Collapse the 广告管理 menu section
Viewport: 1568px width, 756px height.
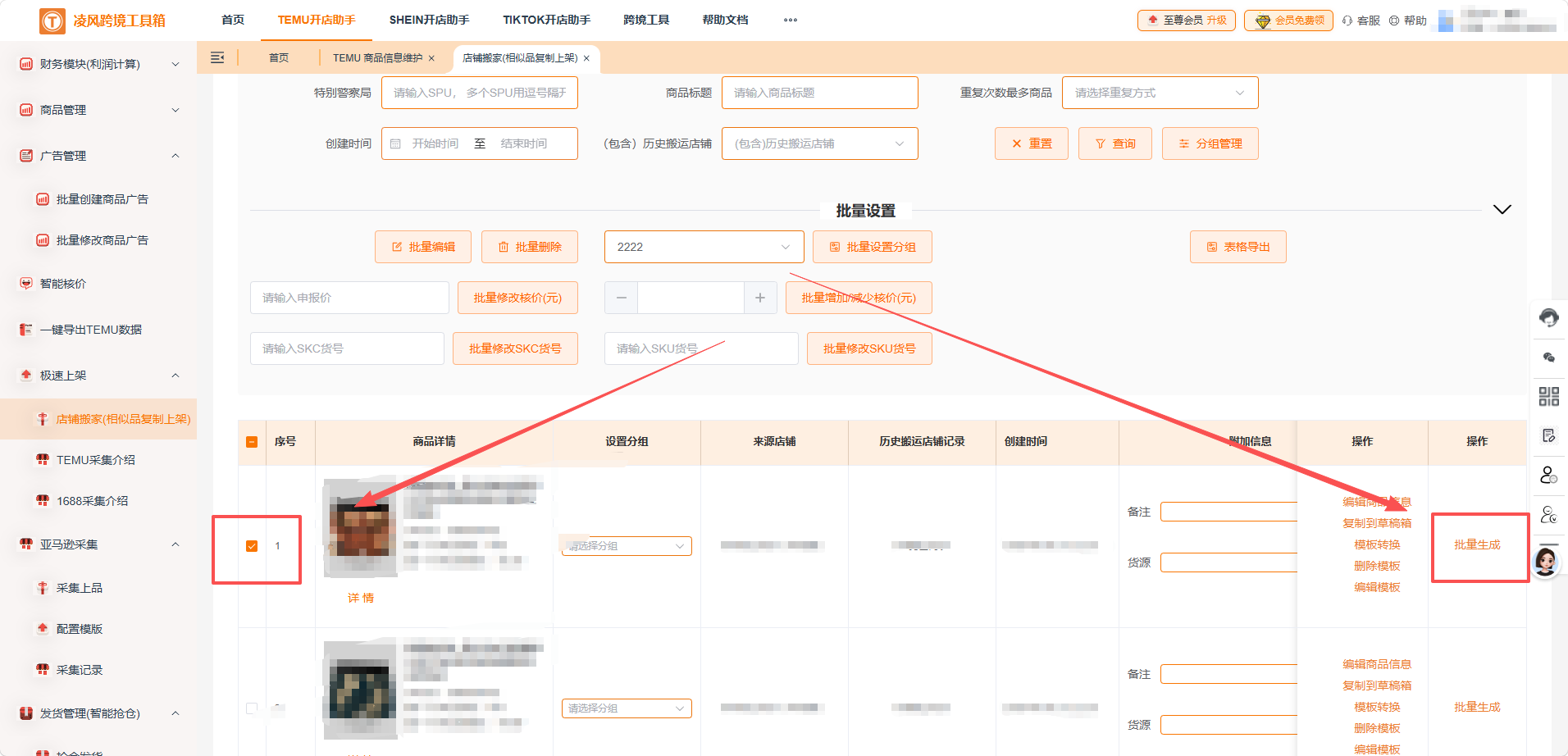[175, 156]
